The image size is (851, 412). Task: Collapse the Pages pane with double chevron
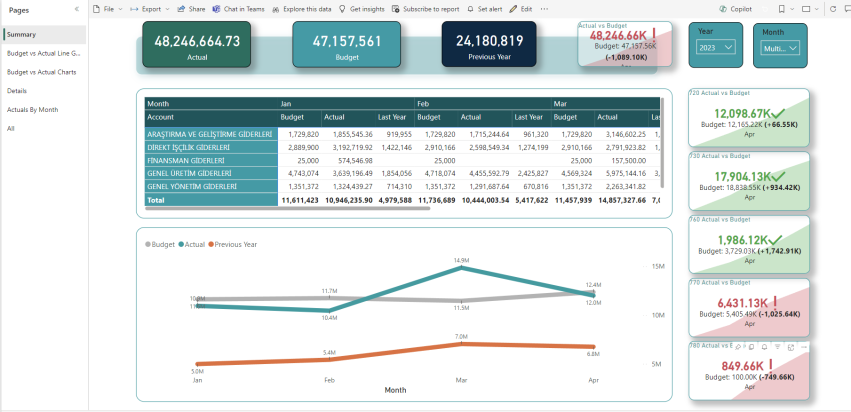pyautogui.click(x=77, y=8)
